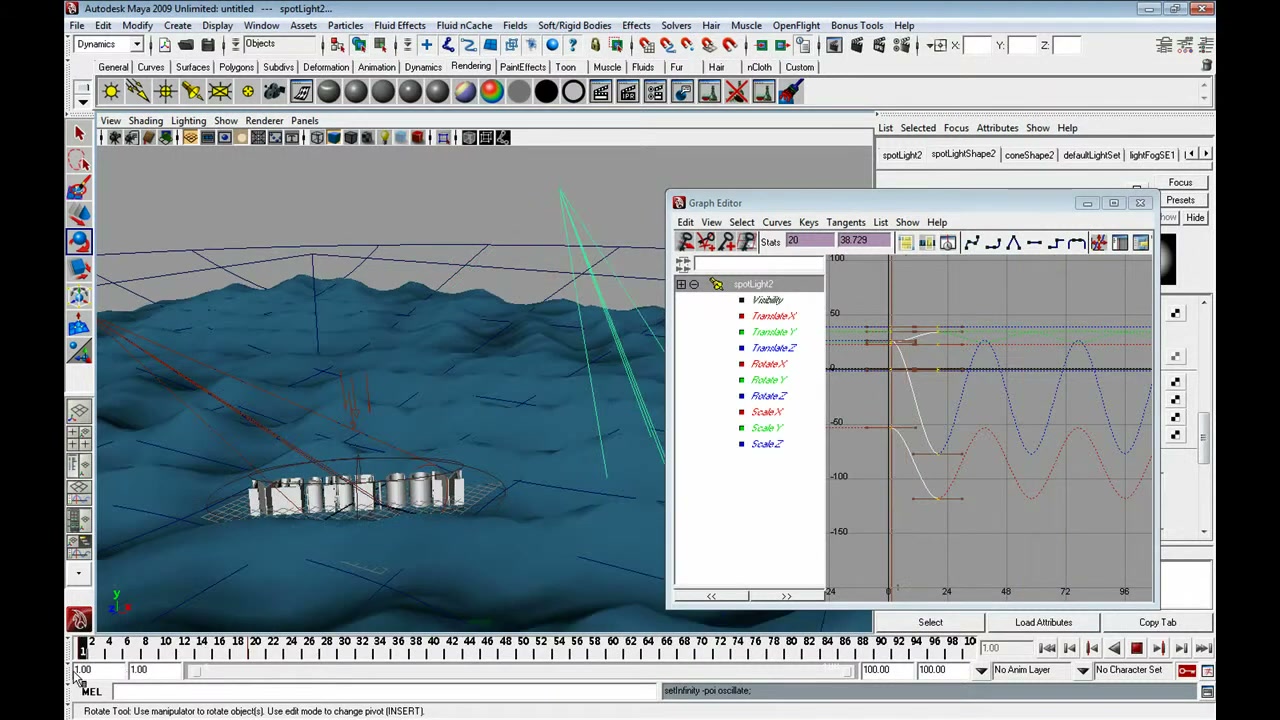Select the Move Nearest Picked Key tool
The image size is (1280, 720).
pyautogui.click(x=685, y=242)
